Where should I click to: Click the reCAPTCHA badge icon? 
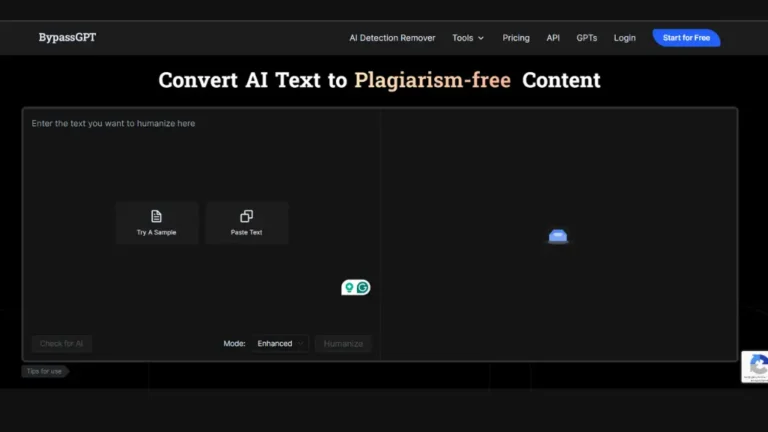point(757,366)
